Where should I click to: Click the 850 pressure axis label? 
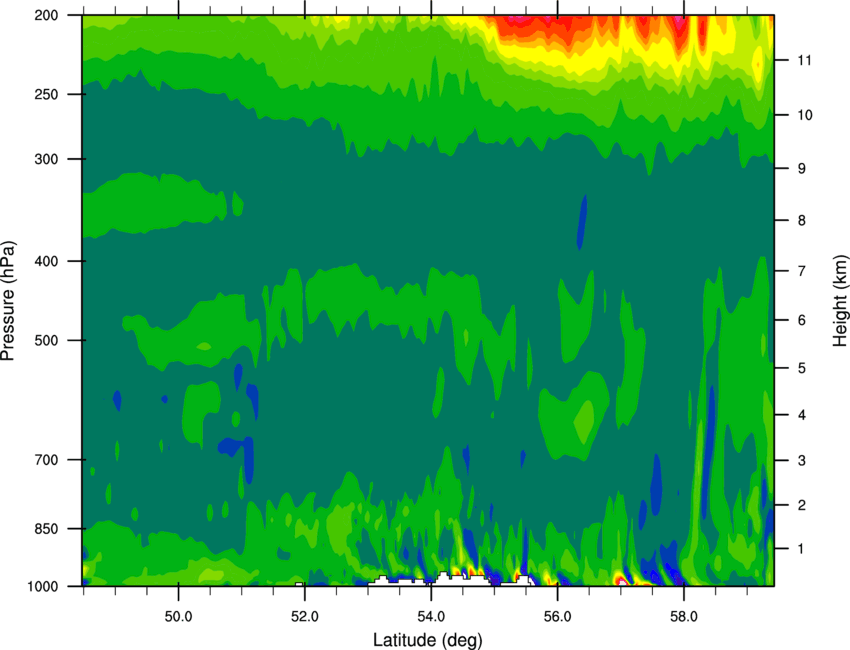click(47, 529)
